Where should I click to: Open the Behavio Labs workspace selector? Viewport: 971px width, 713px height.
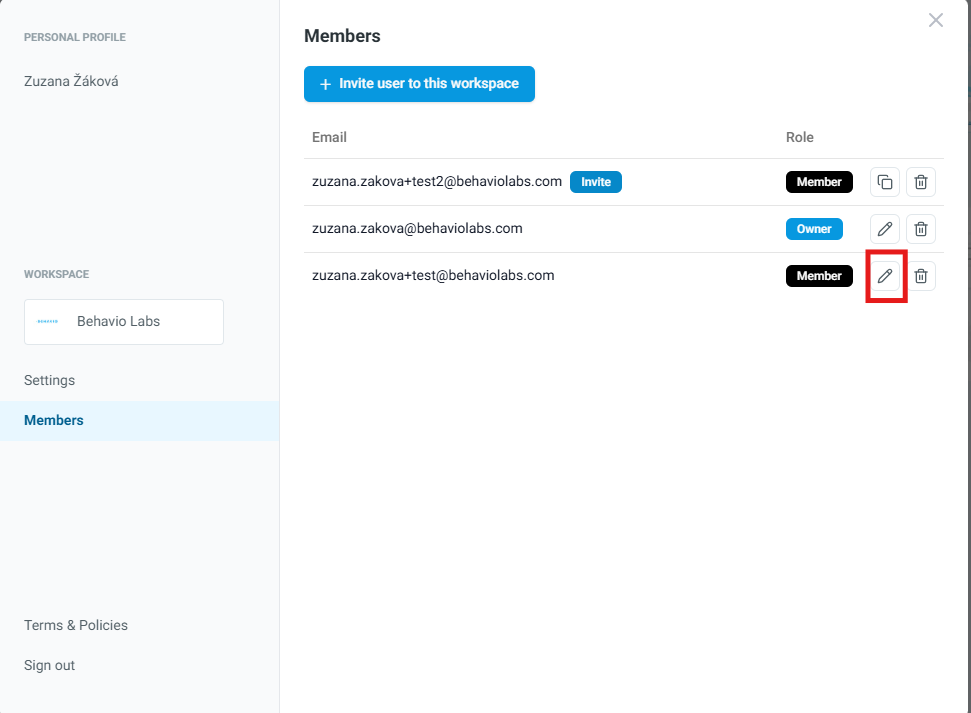(124, 322)
